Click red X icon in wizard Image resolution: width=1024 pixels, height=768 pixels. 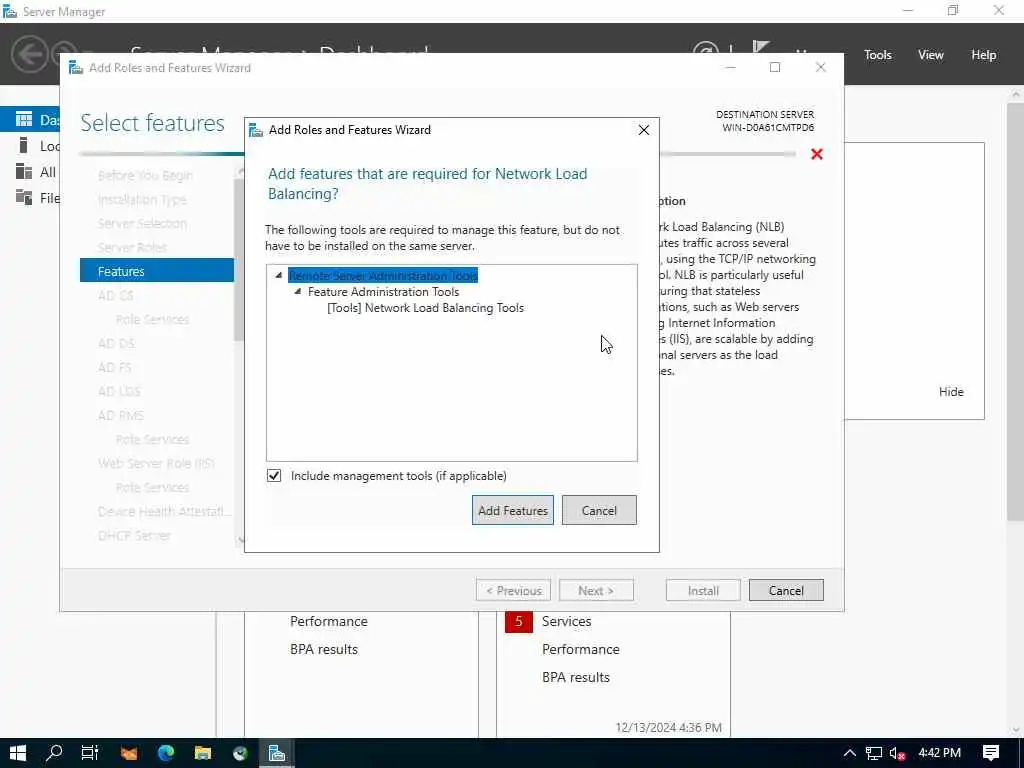tap(816, 154)
